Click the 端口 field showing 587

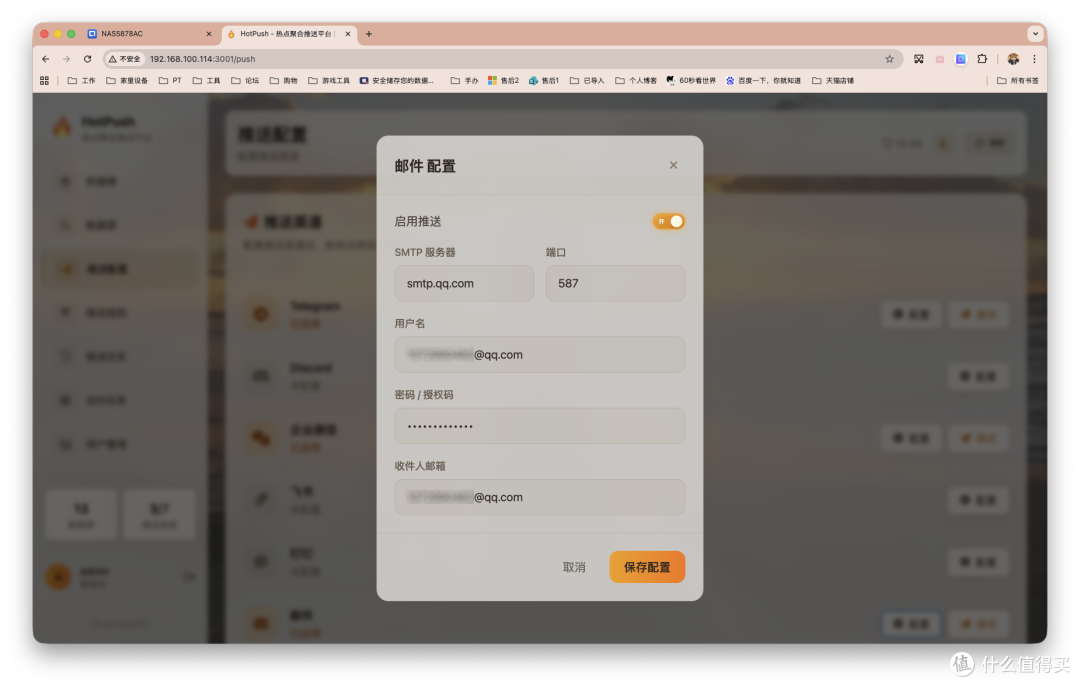click(615, 283)
